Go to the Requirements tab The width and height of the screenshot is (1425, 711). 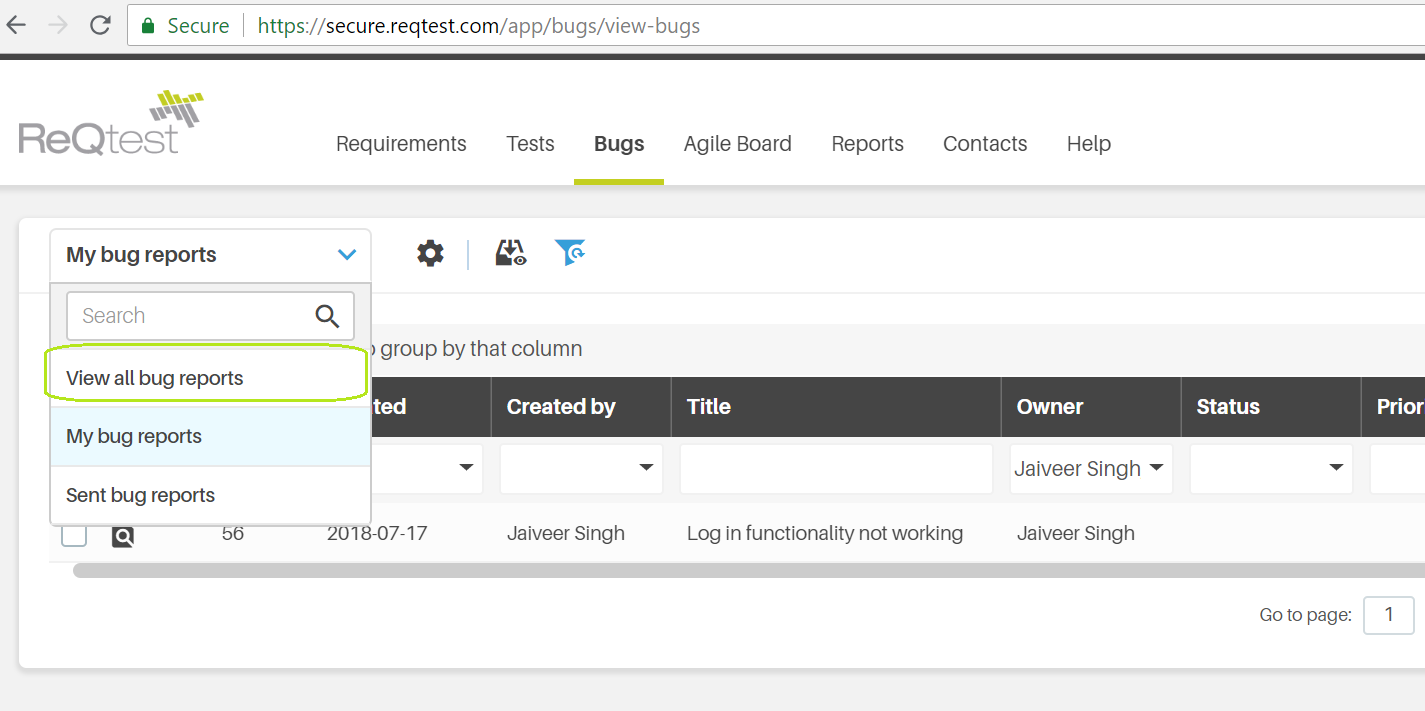401,144
